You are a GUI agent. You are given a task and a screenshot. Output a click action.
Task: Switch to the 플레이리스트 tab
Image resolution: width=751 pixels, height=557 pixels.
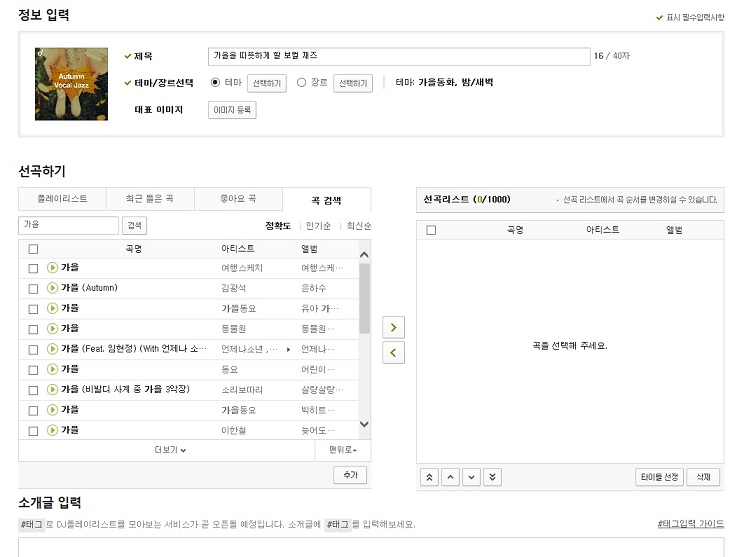pyautogui.click(x=62, y=199)
